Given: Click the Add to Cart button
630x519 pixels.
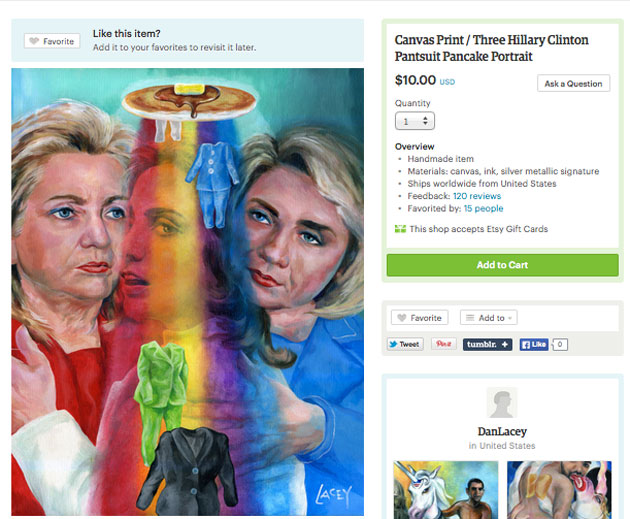Looking at the screenshot, I should click(x=503, y=265).
